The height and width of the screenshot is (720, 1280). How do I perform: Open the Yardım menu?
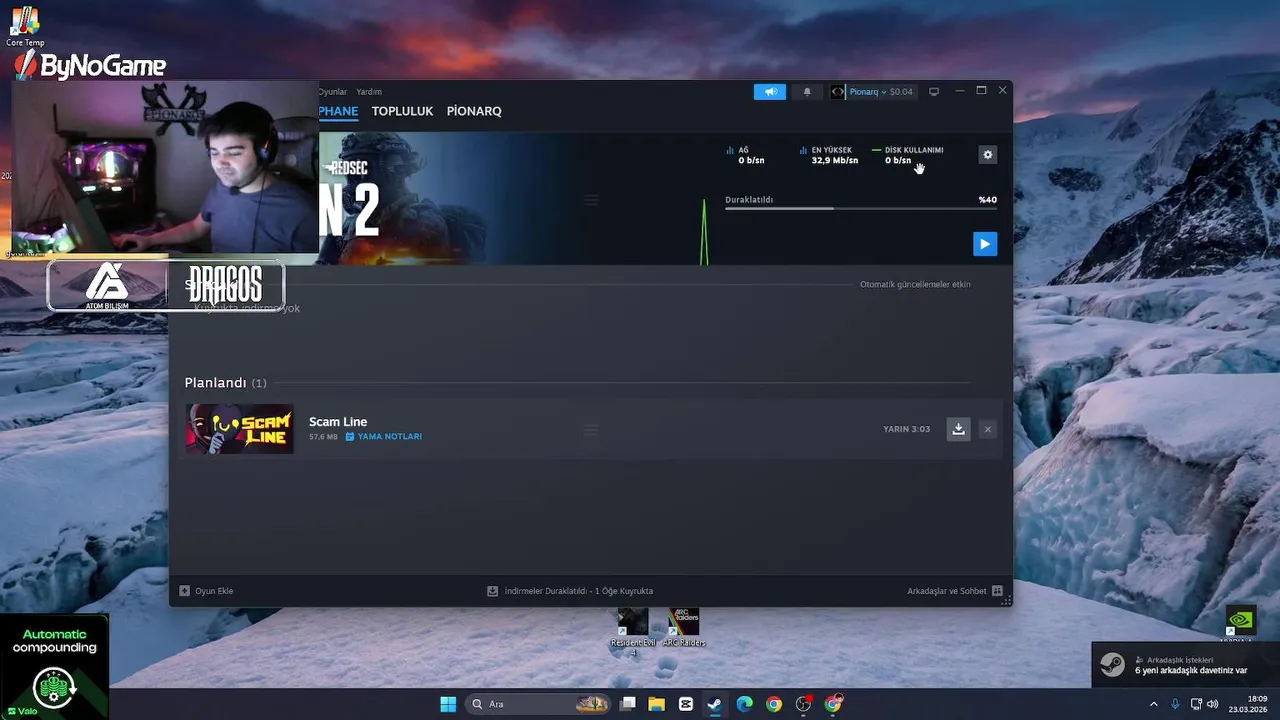369,92
